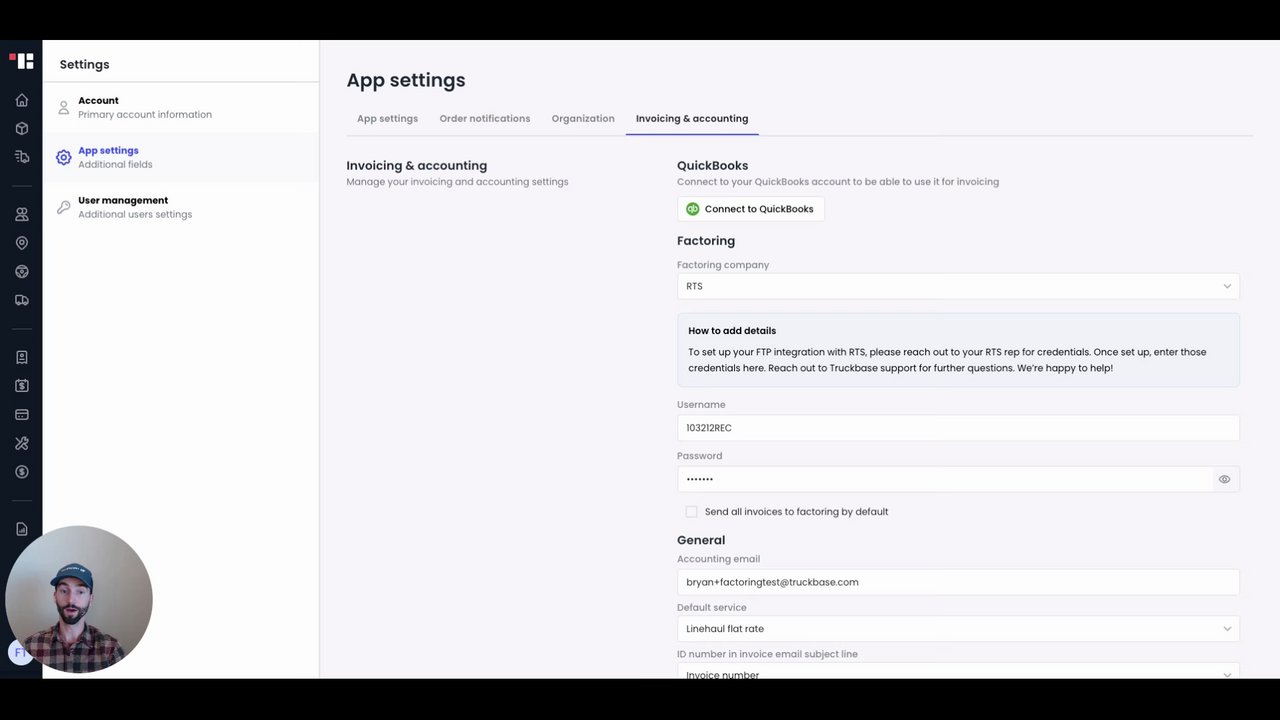1280x720 pixels.
Task: Click the people/contacts icon in sidebar
Action: coord(21,214)
